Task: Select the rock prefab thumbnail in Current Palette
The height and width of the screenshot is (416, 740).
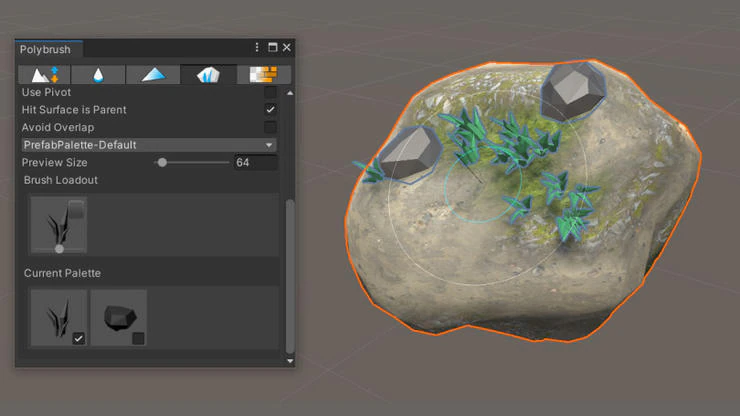Action: click(x=118, y=318)
